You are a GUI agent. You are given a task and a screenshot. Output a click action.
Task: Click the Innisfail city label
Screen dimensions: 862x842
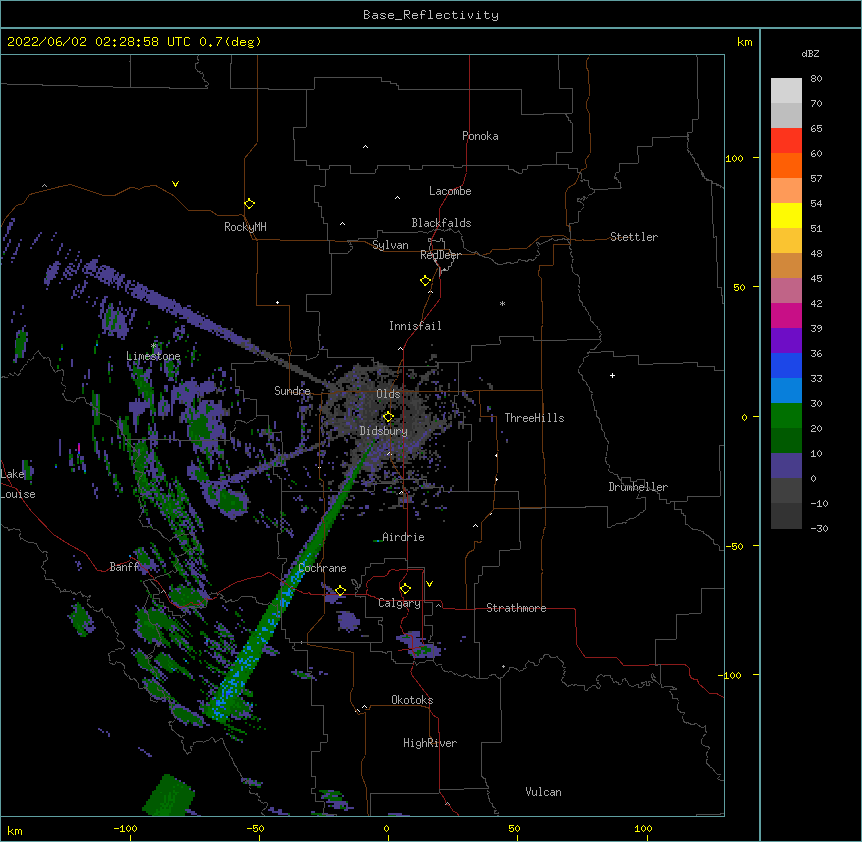(x=415, y=326)
